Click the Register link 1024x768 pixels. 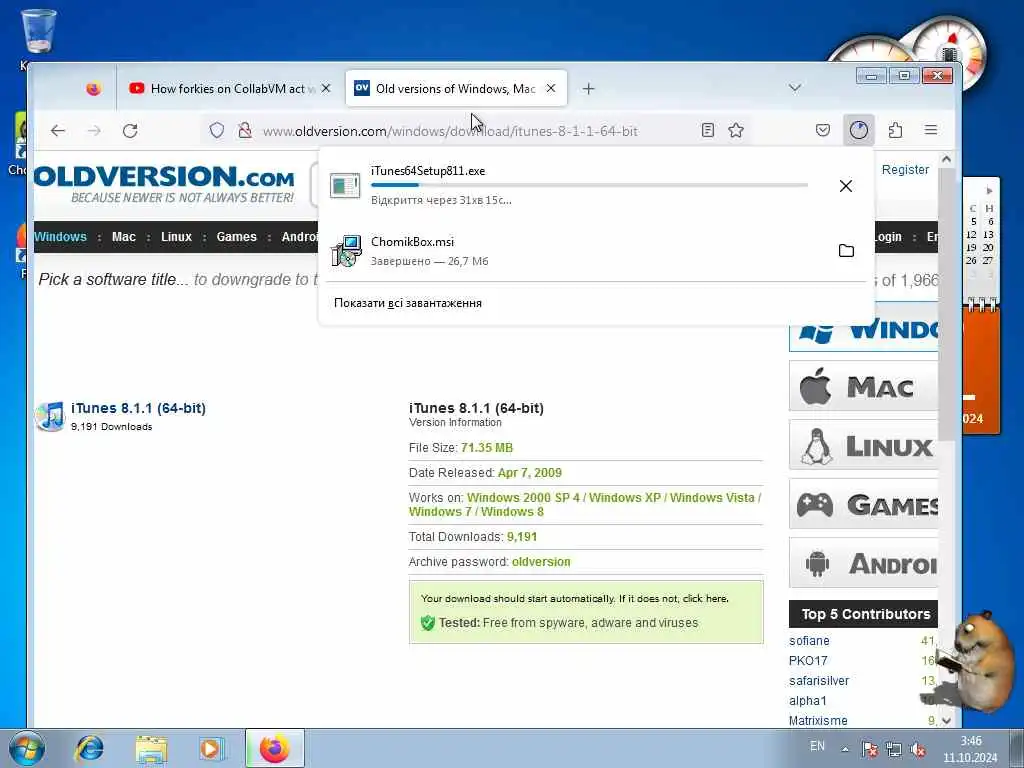click(905, 170)
